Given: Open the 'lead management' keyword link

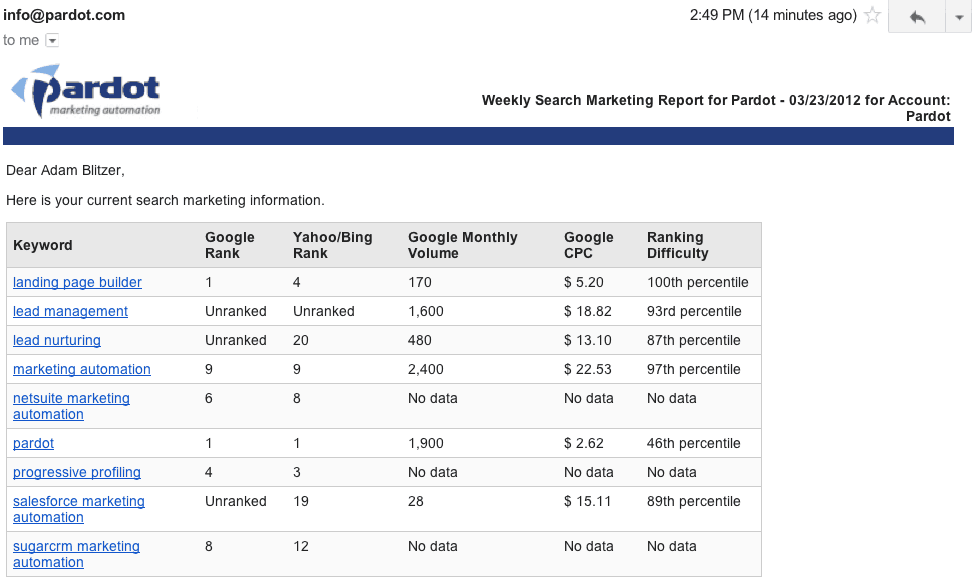Looking at the screenshot, I should coord(70,311).
